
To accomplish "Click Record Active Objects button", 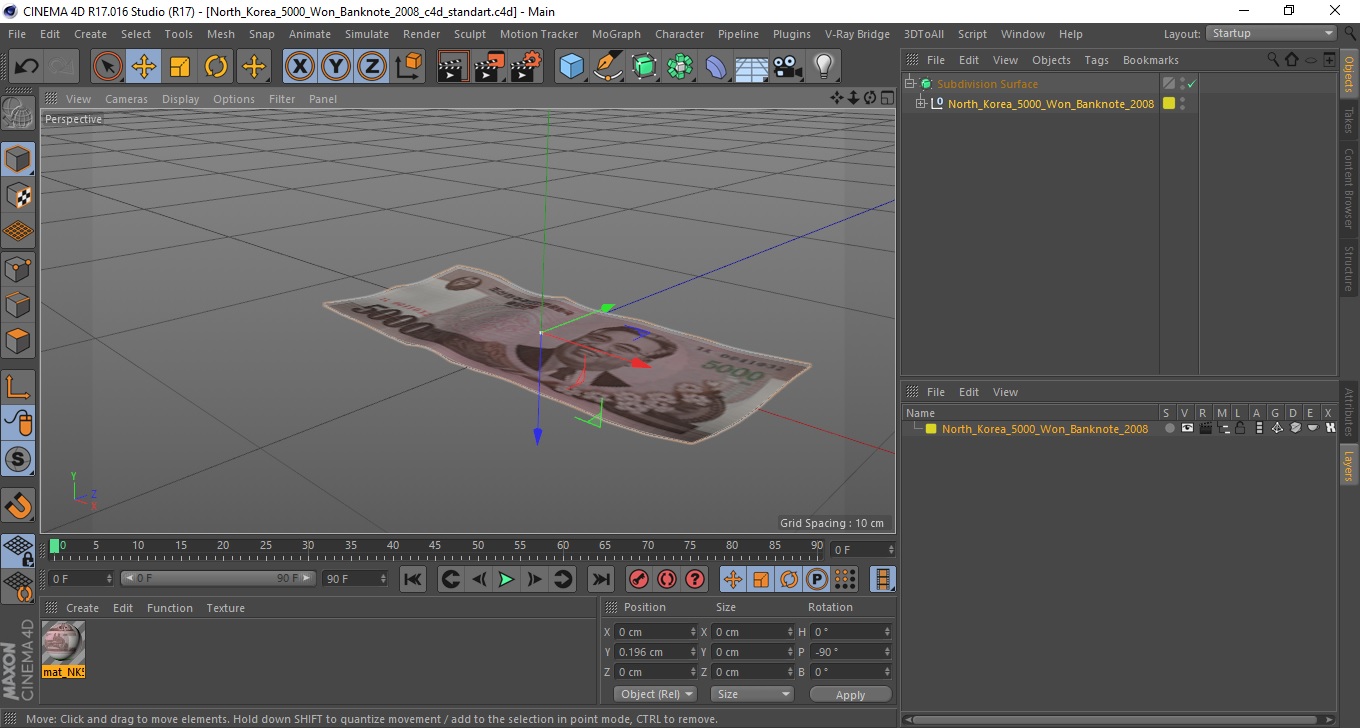I will click(x=638, y=579).
